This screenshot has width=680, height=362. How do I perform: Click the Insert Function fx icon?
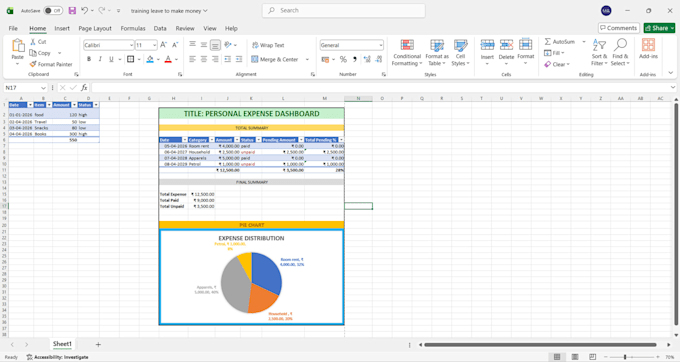[x=84, y=88]
